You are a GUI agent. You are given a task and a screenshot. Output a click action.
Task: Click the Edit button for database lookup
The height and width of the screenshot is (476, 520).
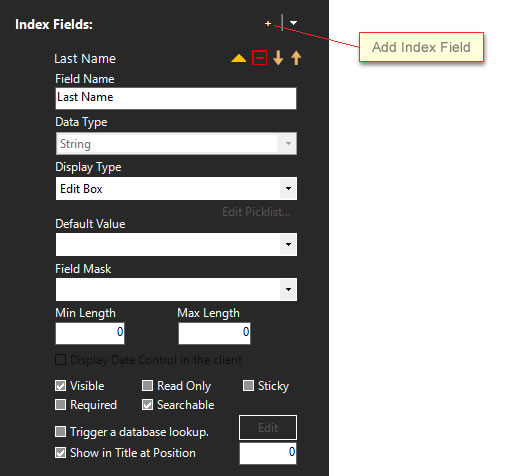click(x=268, y=428)
